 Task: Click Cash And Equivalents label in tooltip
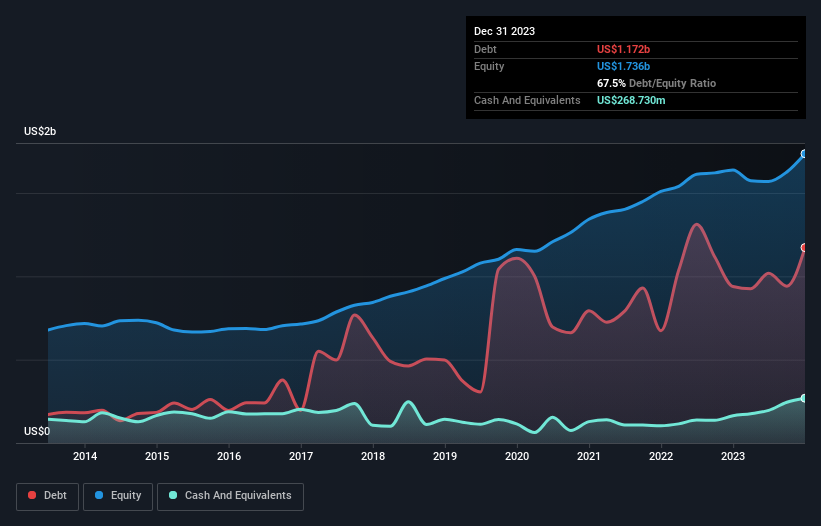527,100
